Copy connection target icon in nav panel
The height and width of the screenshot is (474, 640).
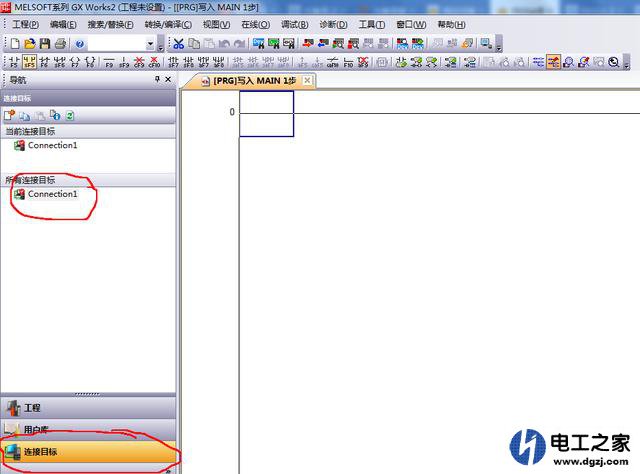(24, 116)
